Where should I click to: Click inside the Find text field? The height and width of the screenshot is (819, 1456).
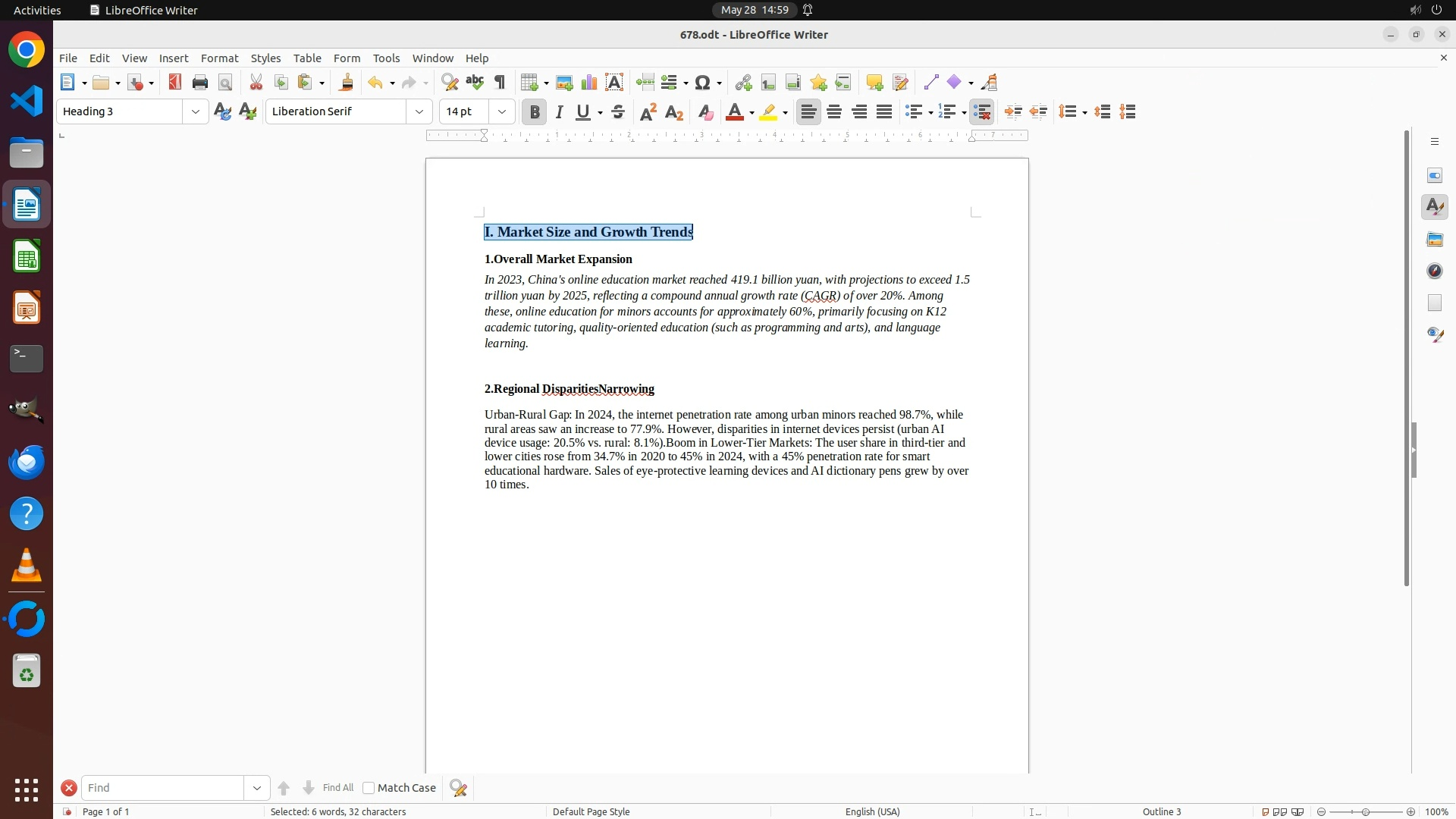pyautogui.click(x=162, y=788)
